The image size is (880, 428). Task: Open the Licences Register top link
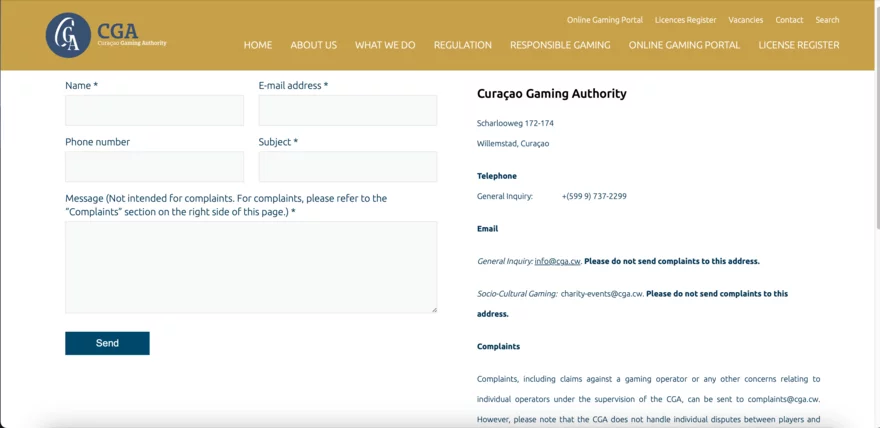tap(685, 20)
